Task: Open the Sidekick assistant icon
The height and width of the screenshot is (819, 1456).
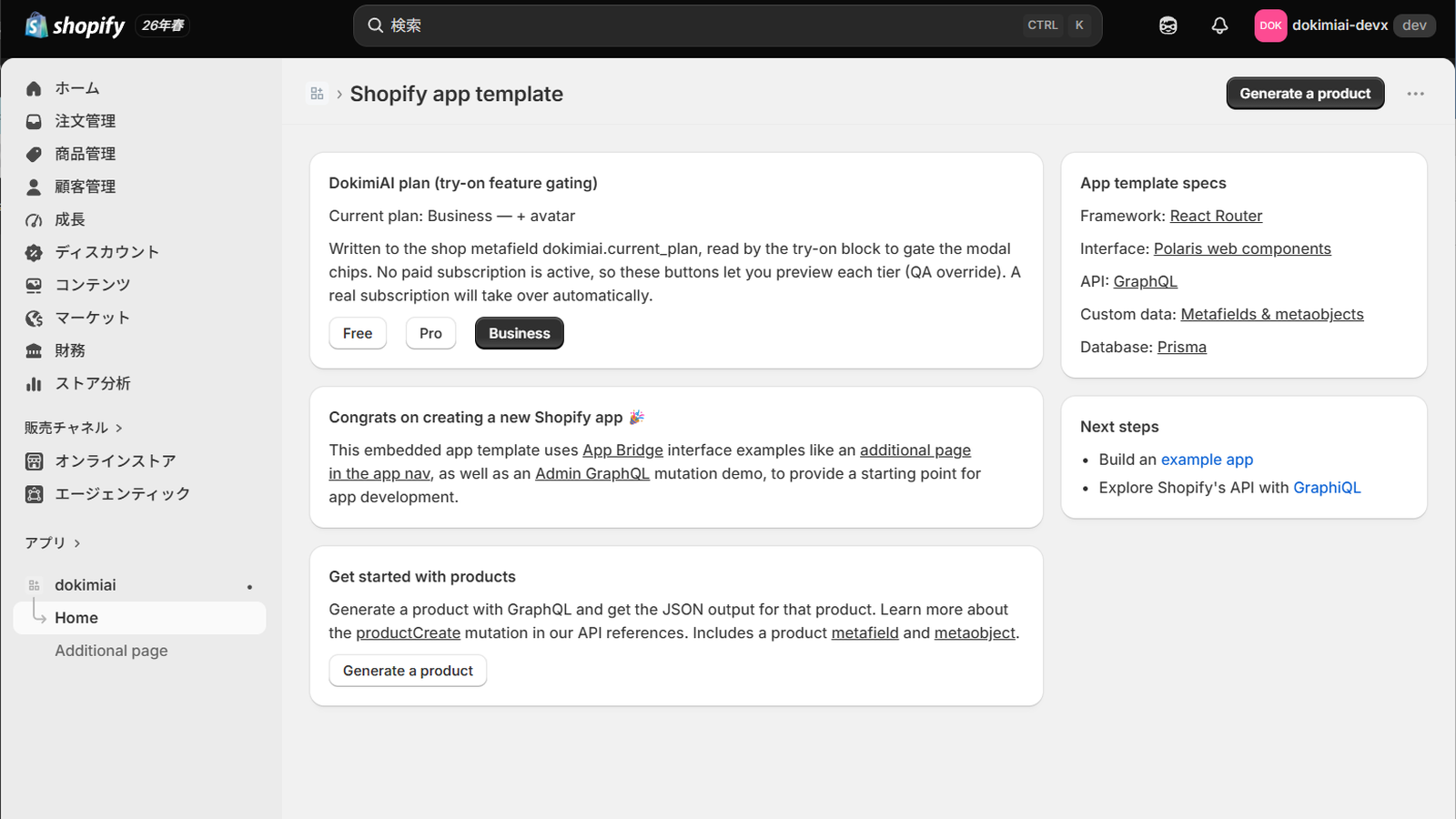Action: pyautogui.click(x=1168, y=25)
